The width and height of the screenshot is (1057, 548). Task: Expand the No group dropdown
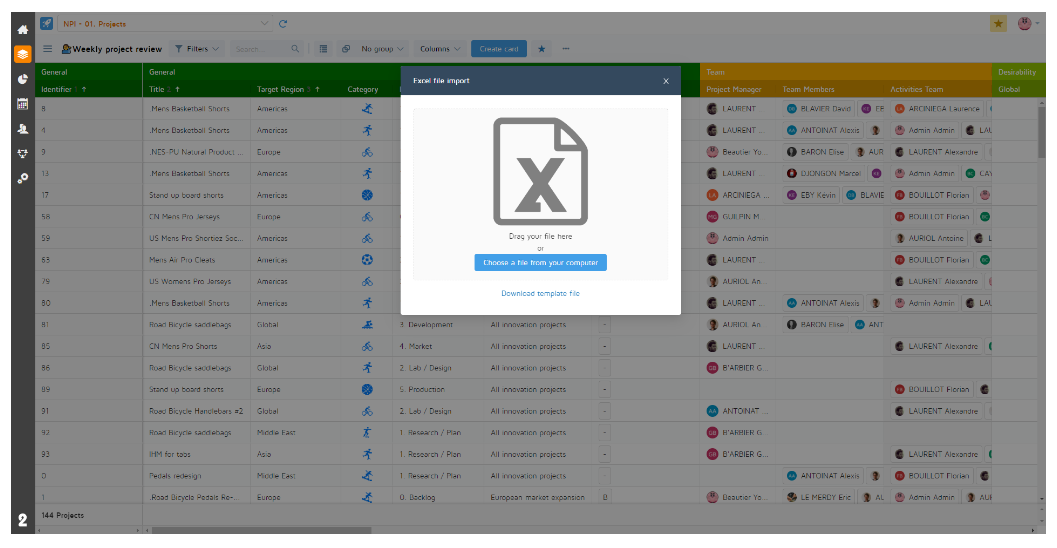coord(383,48)
